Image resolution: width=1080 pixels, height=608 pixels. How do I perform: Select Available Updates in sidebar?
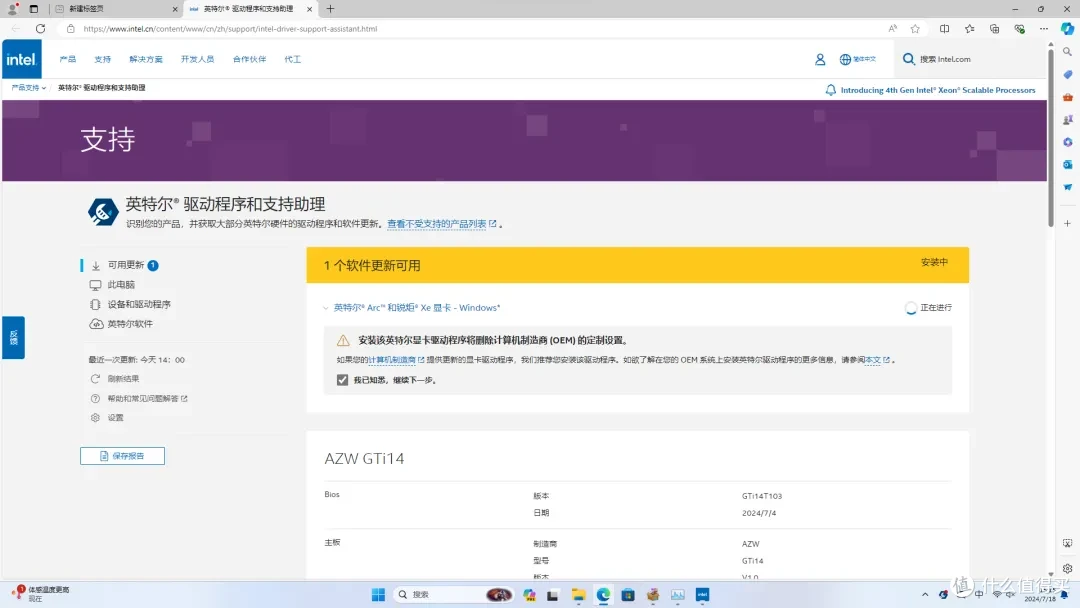(x=126, y=265)
